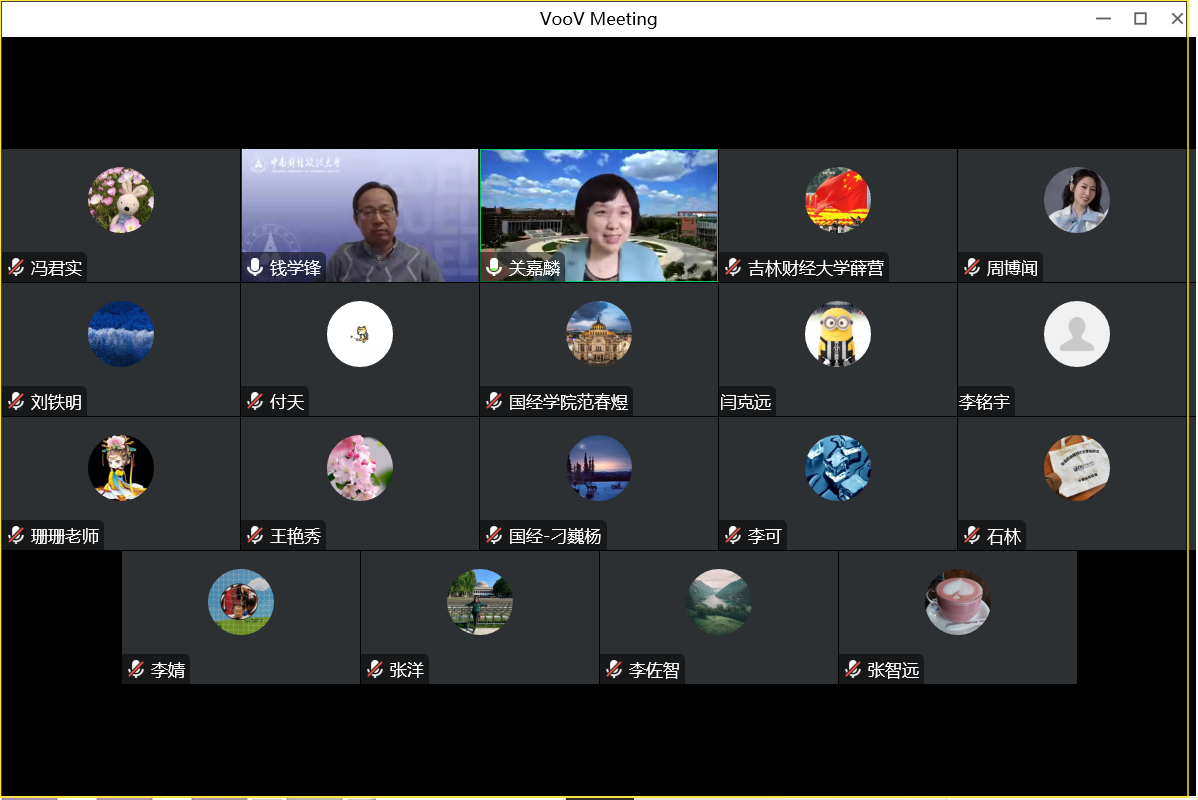Click the muted mic icon next to 张智远
Viewport: 1198px width, 800px height.
pyautogui.click(x=853, y=670)
